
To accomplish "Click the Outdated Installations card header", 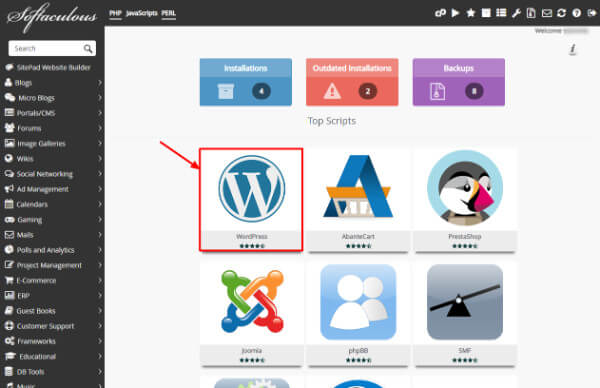I will tap(352, 68).
